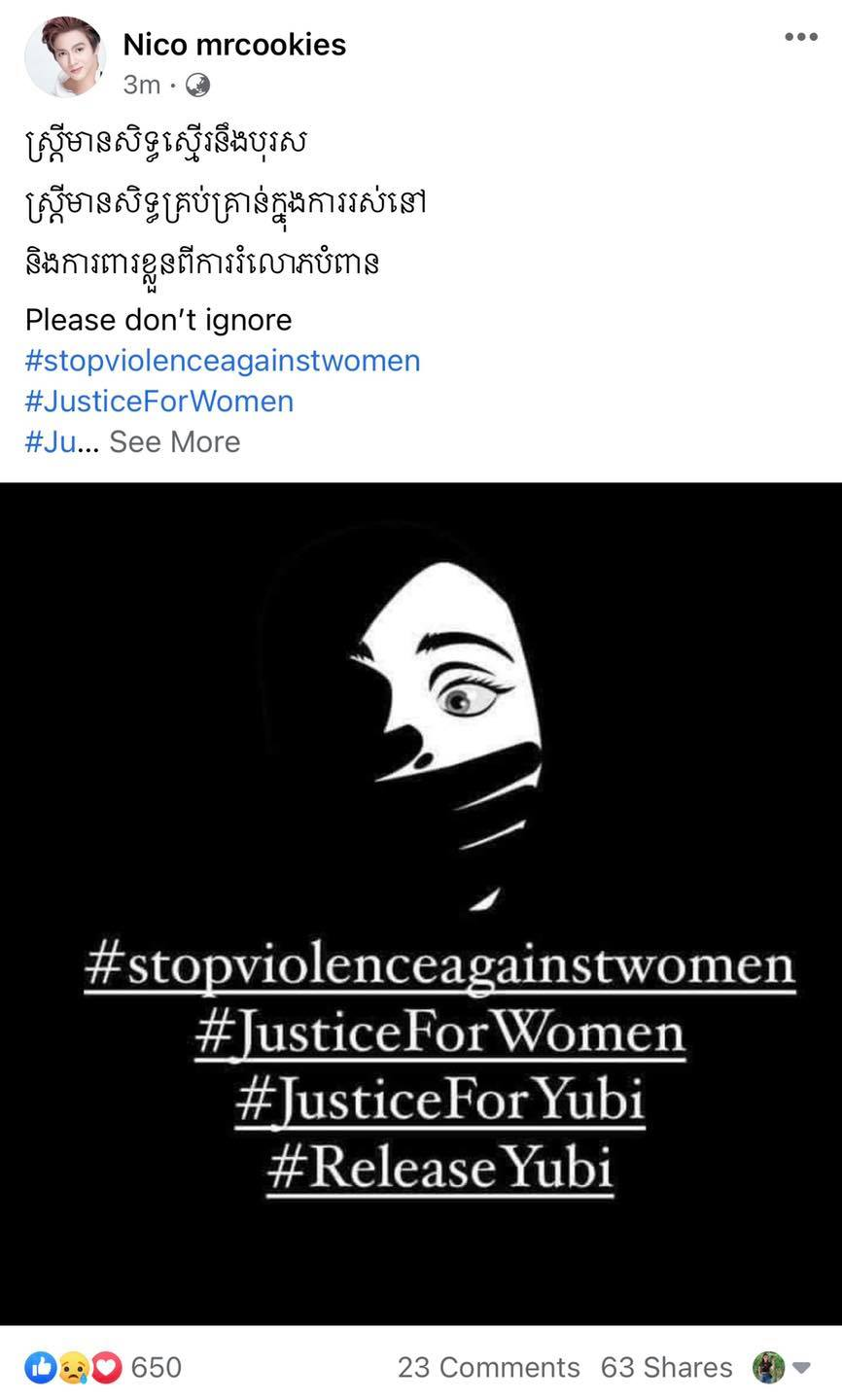View the 23 Comments list
Screen dimensions: 842x1400
pyautogui.click(x=489, y=1367)
